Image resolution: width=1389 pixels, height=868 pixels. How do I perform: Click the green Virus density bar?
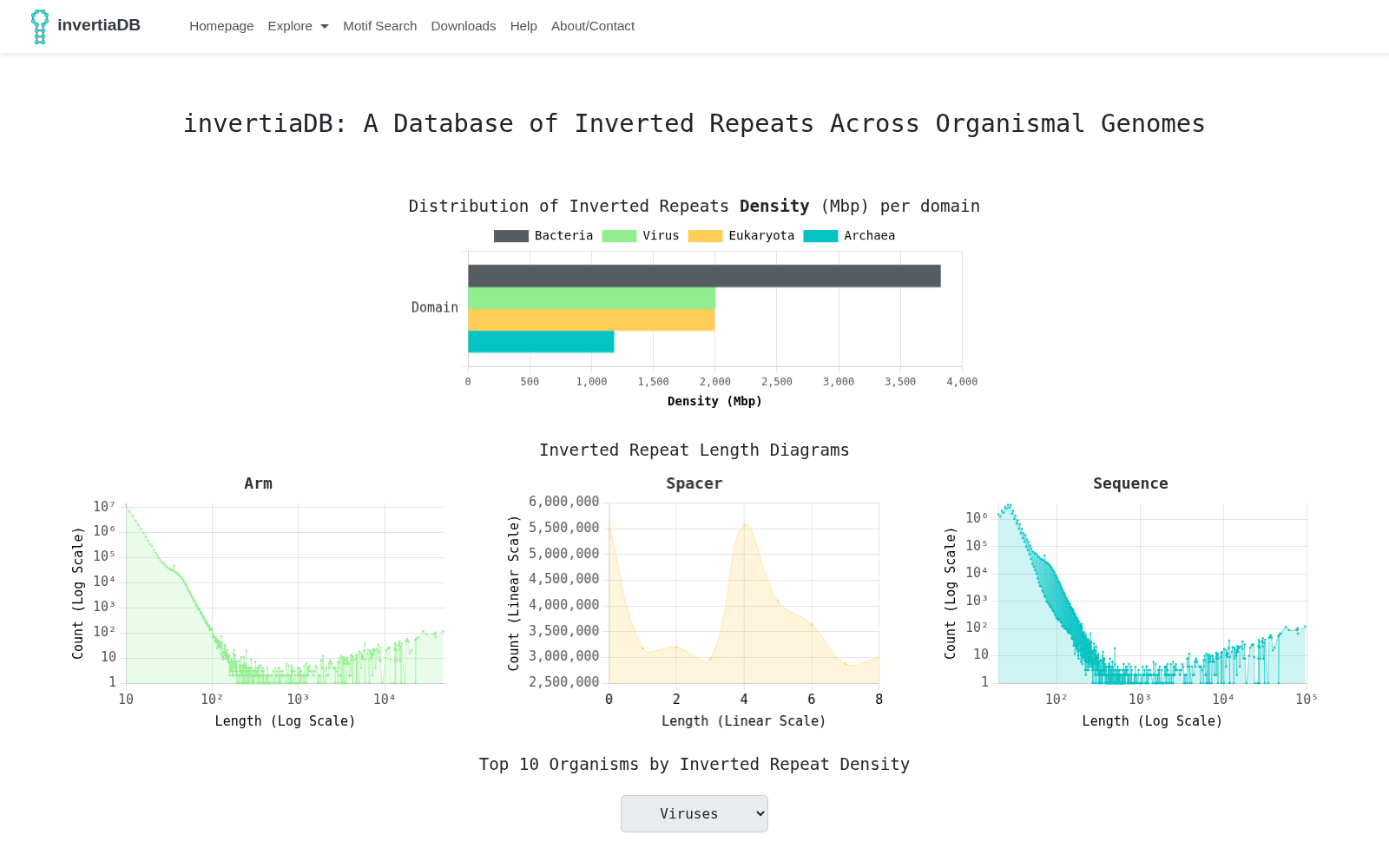click(x=591, y=299)
